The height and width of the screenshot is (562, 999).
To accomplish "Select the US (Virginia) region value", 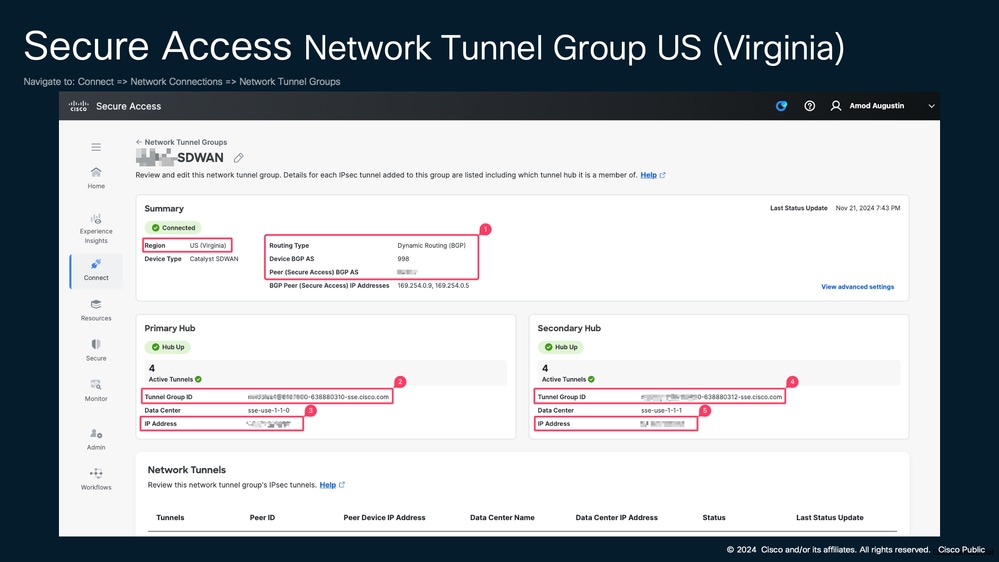I will coord(208,245).
